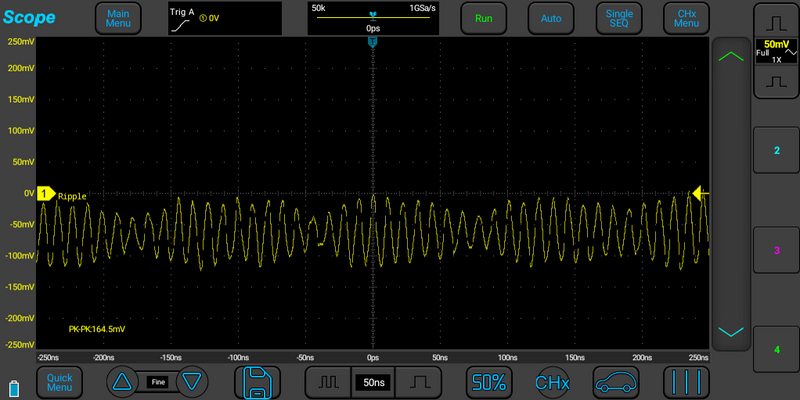Open the Trig A trigger settings box

(x=225, y=18)
